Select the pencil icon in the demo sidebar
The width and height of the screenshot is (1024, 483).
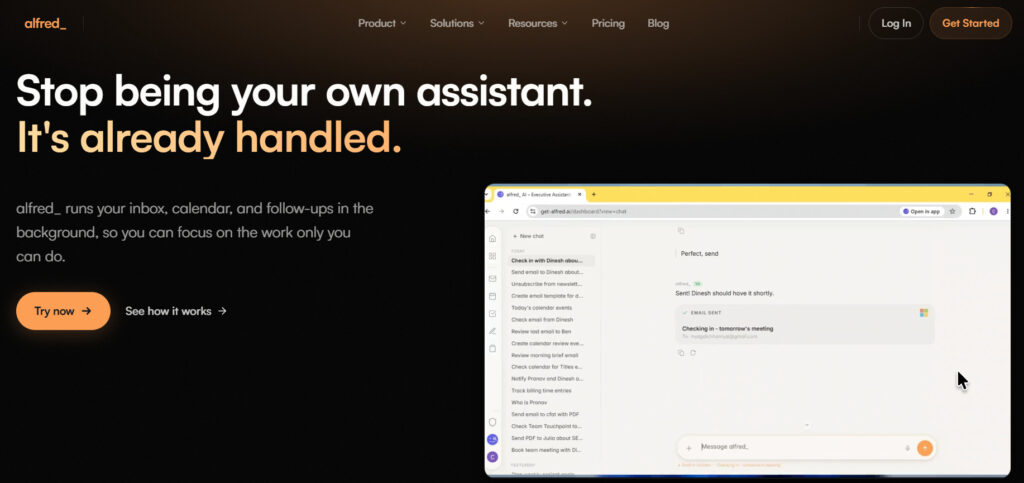(492, 332)
